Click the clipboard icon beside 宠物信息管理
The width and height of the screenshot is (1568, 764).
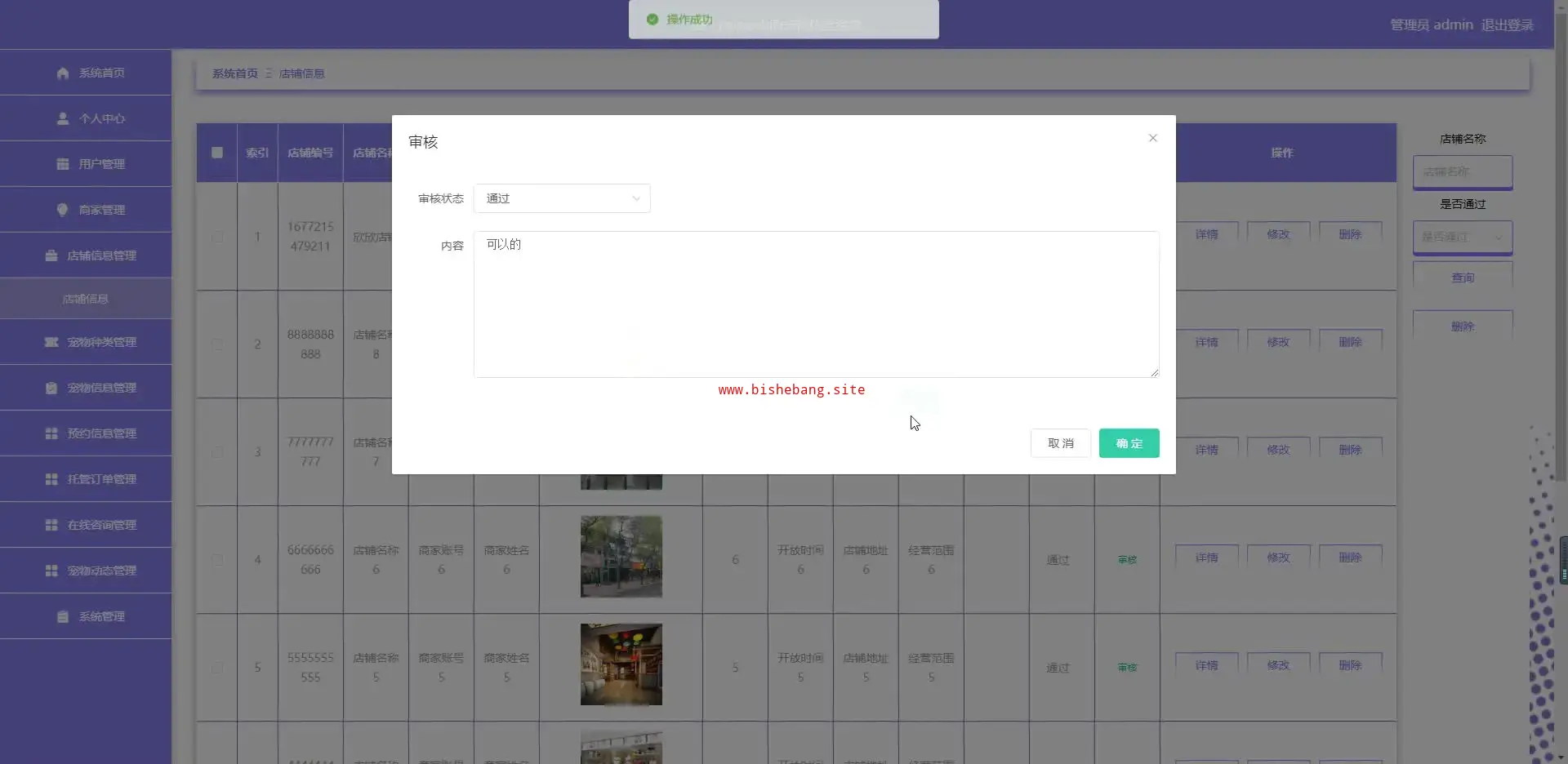tap(51, 388)
